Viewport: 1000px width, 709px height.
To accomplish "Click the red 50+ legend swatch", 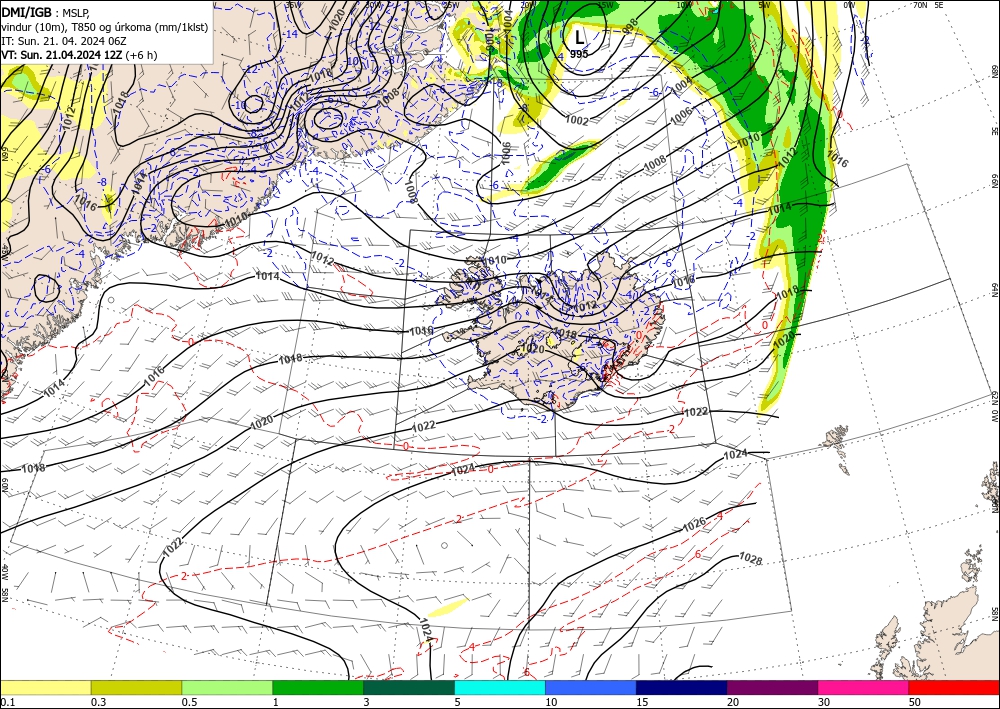I will [954, 687].
